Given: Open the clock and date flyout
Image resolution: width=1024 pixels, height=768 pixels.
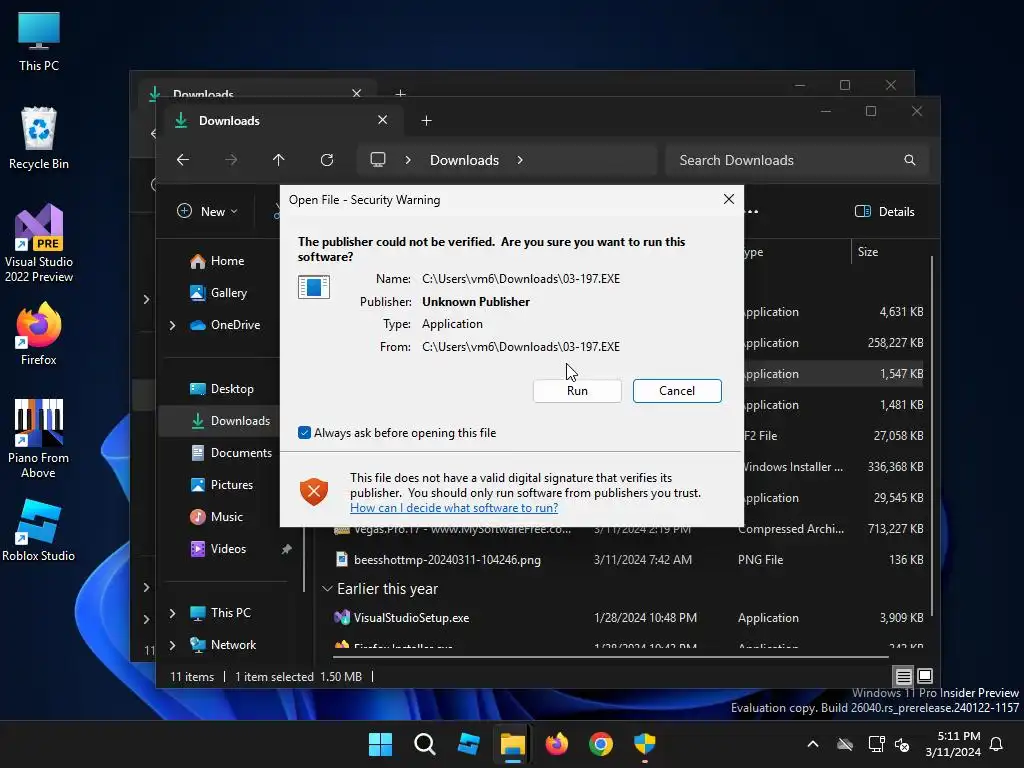Looking at the screenshot, I should tap(953, 744).
